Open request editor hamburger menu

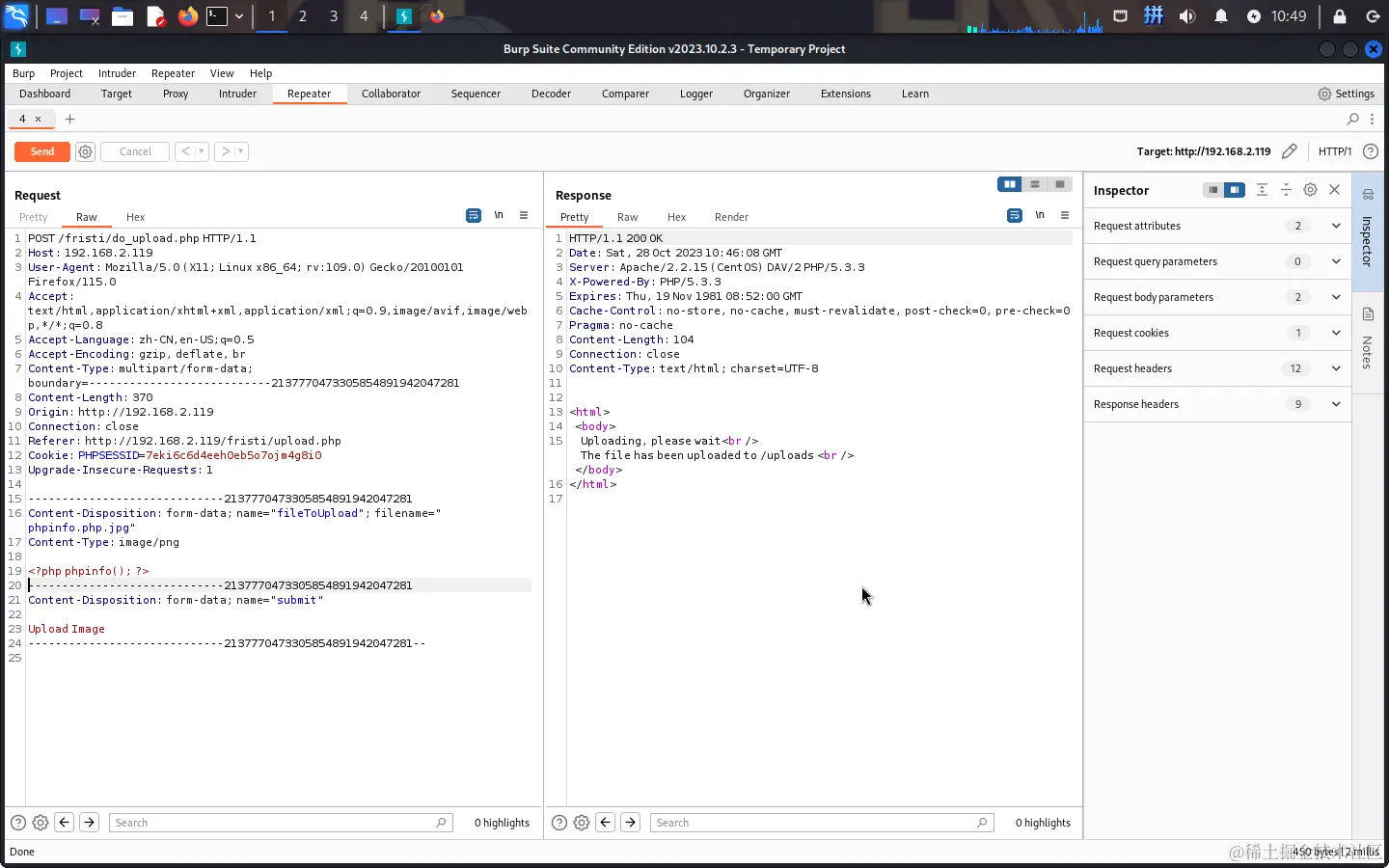point(524,215)
